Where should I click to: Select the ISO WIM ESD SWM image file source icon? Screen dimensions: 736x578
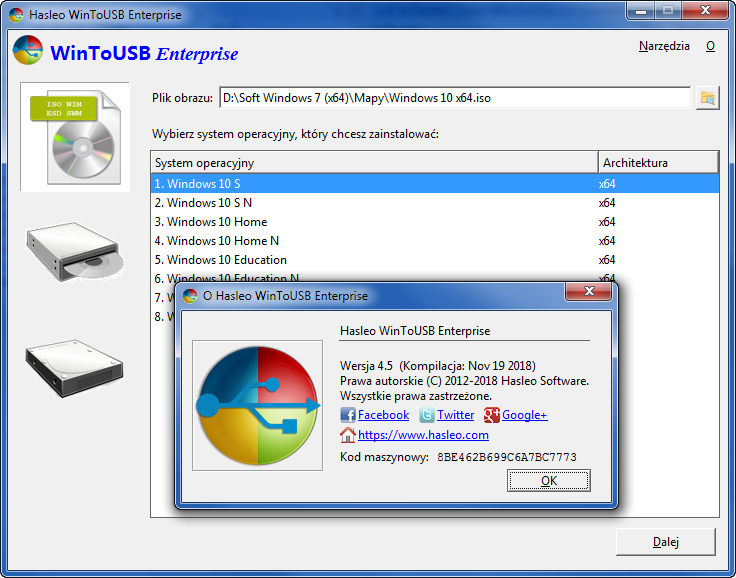(x=75, y=137)
